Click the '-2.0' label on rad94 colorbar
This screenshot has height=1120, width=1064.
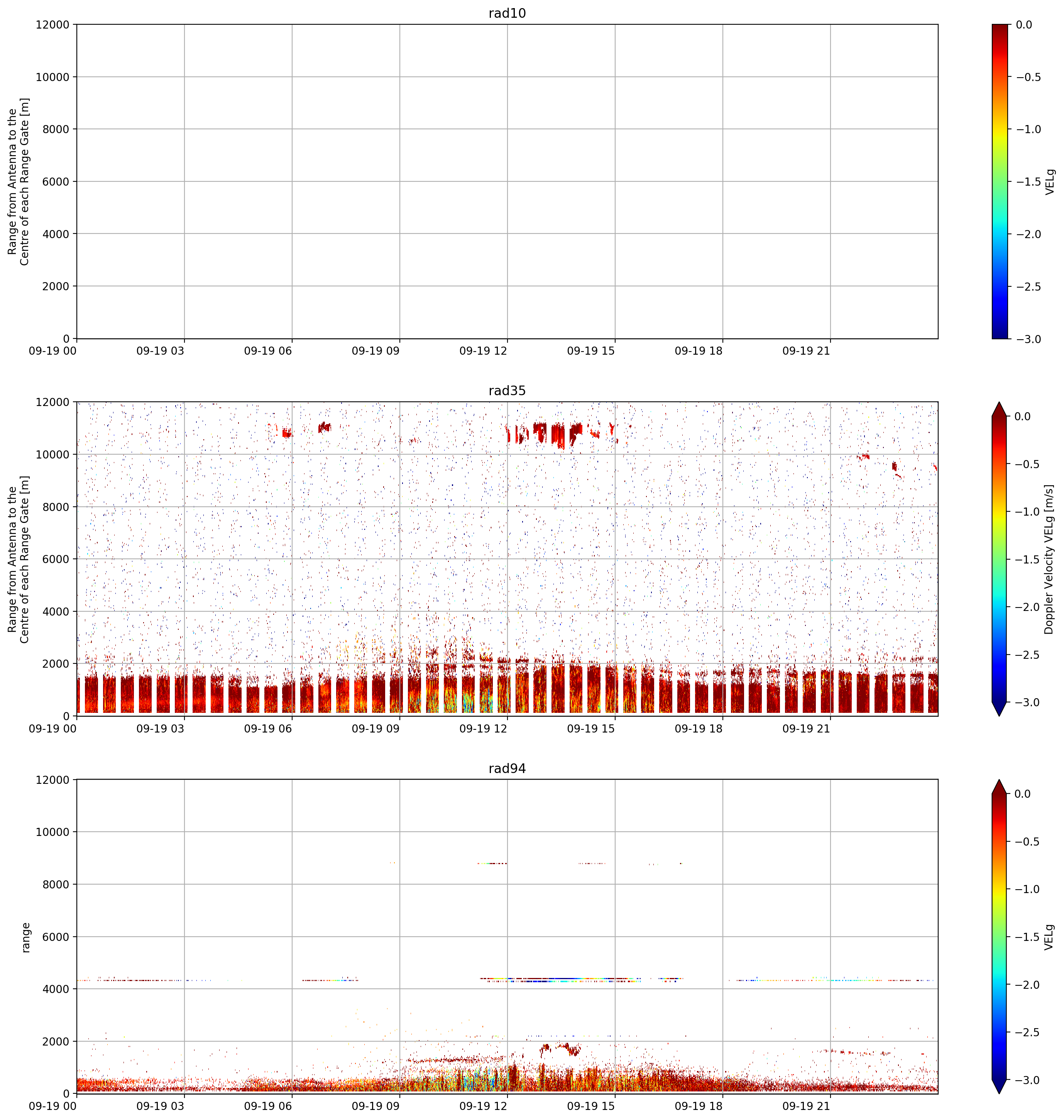coord(1027,985)
